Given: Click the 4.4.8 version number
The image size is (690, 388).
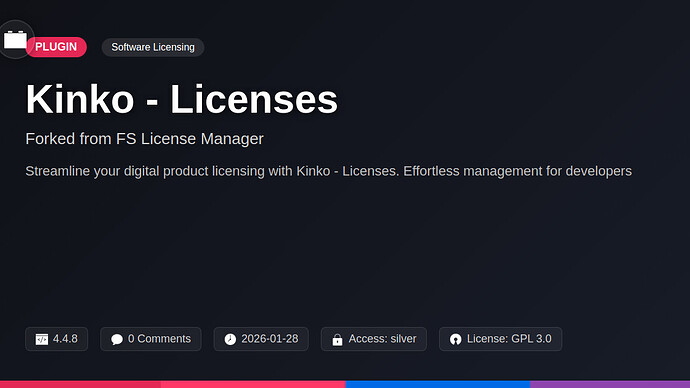Looking at the screenshot, I should (x=65, y=339).
